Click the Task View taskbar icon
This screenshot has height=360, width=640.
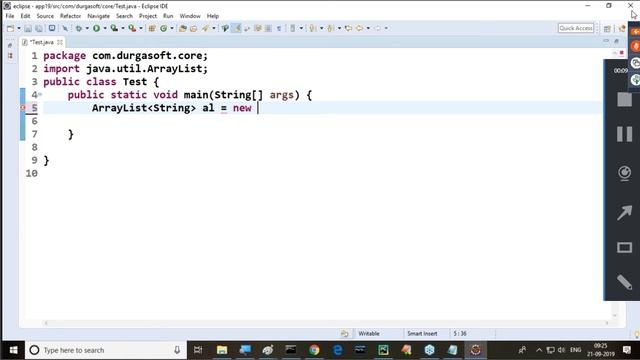pyautogui.click(x=198, y=350)
